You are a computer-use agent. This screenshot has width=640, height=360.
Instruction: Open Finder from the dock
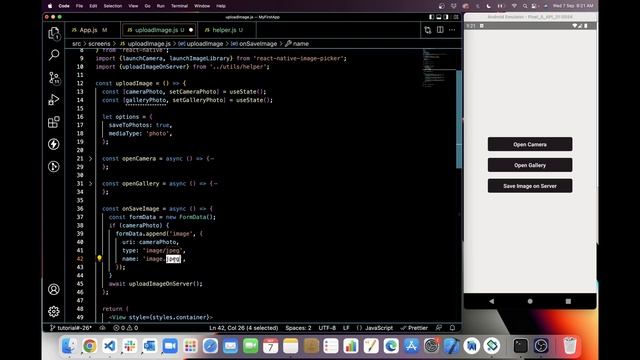point(69,346)
